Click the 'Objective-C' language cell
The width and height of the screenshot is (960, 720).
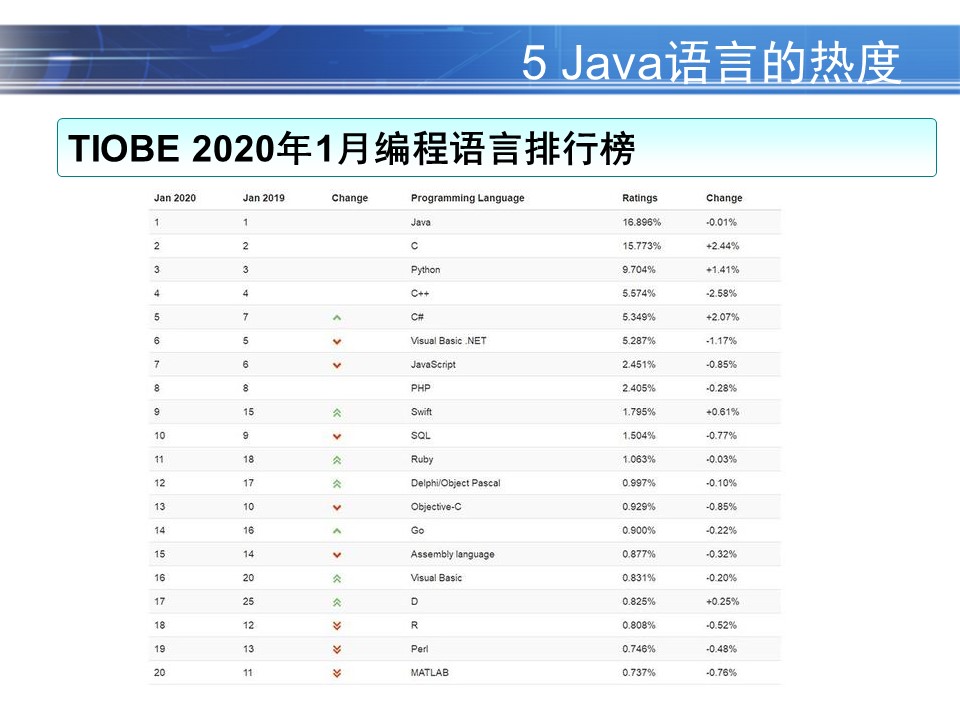point(436,507)
